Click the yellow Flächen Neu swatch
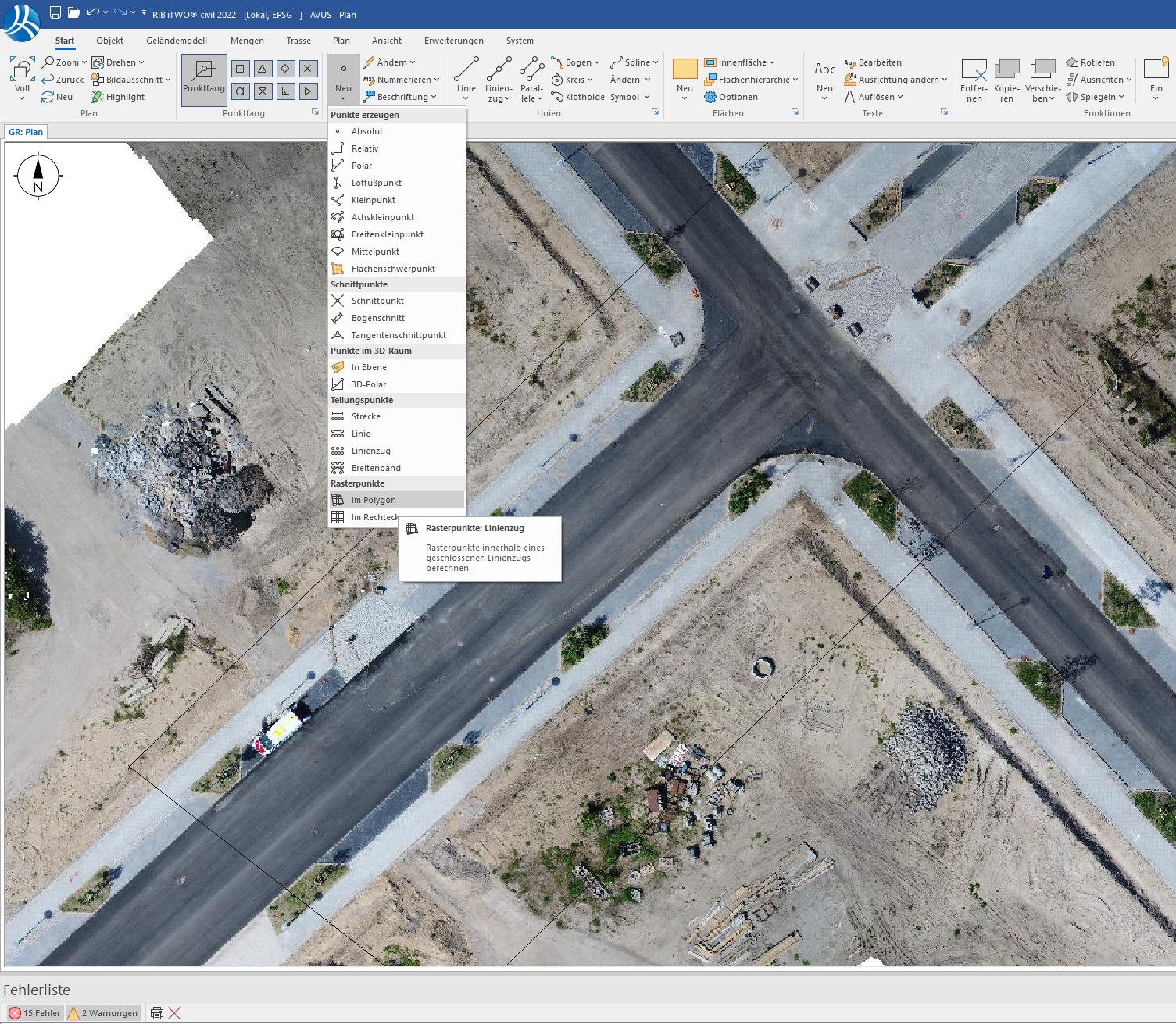Viewport: 1176px width, 1024px height. 685,69
